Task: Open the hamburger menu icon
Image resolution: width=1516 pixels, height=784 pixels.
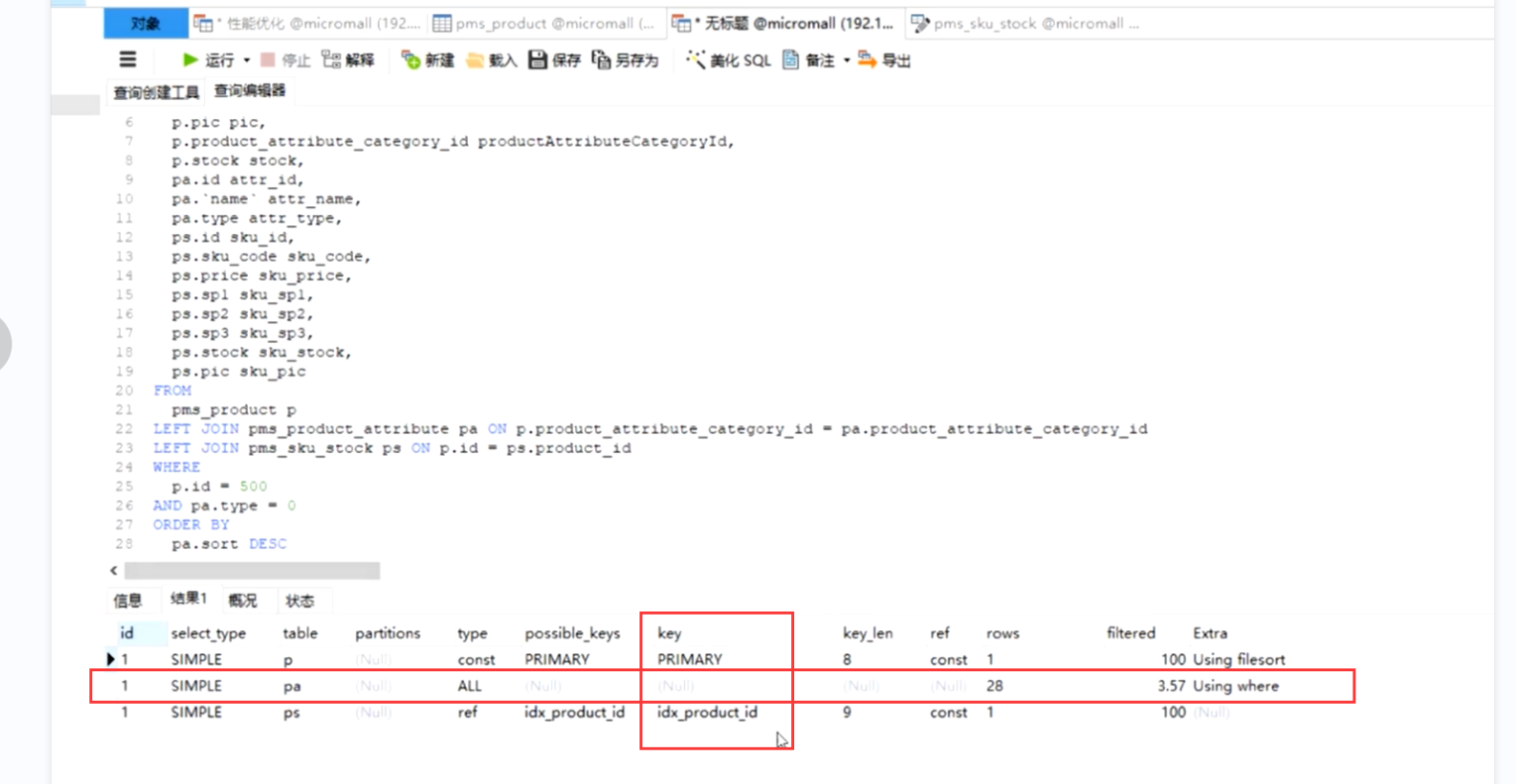Action: click(x=128, y=59)
